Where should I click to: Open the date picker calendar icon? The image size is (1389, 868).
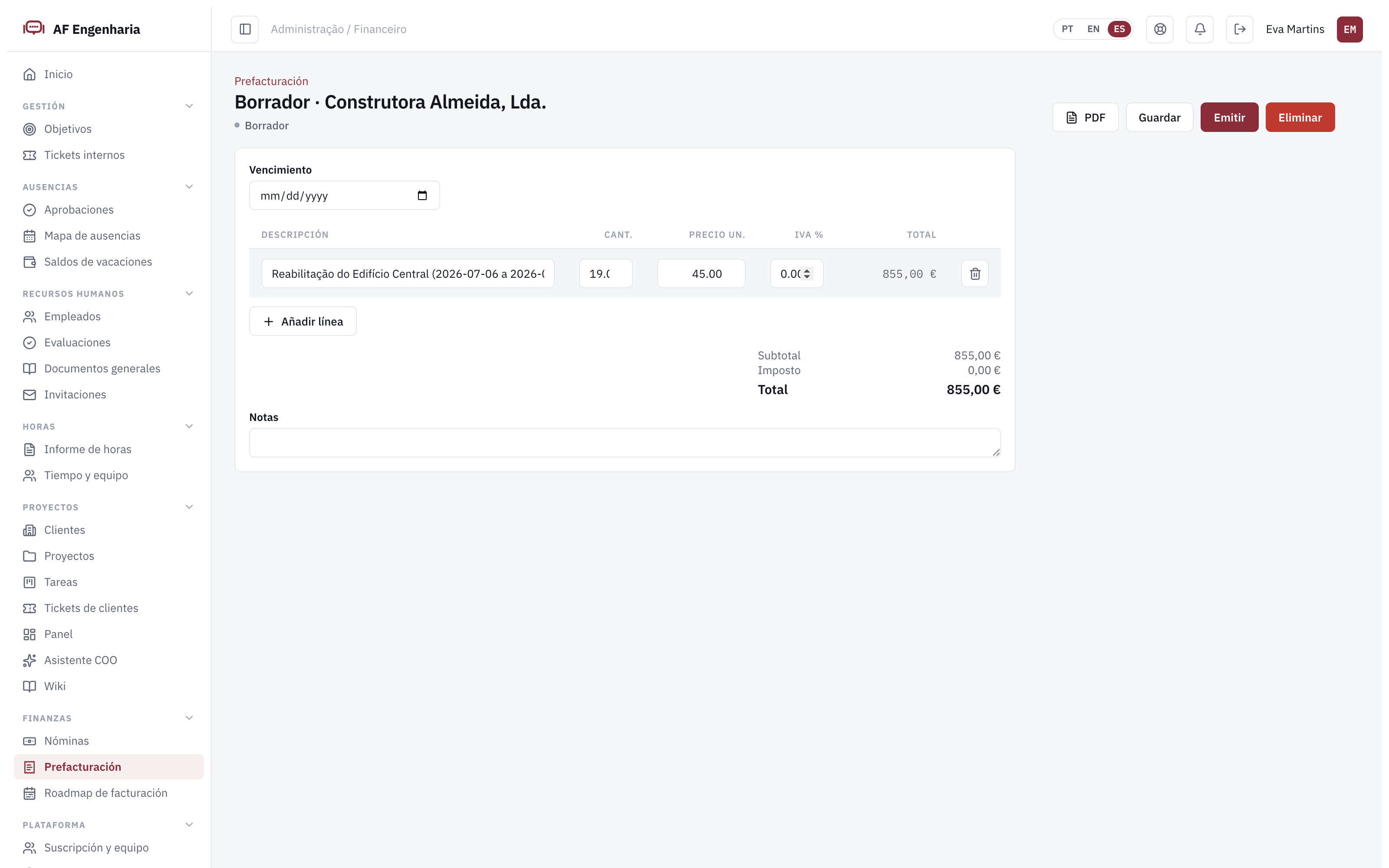422,196
